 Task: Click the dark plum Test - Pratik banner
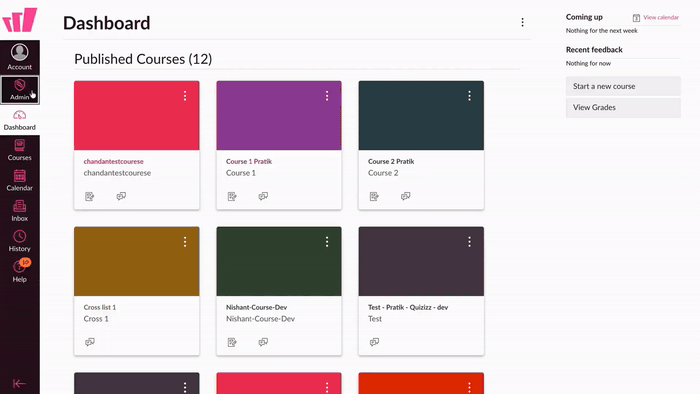tap(421, 261)
